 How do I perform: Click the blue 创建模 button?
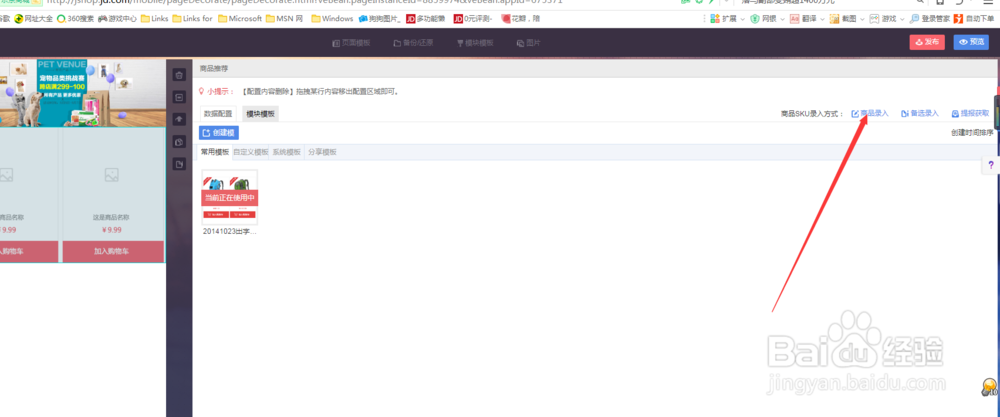point(219,133)
